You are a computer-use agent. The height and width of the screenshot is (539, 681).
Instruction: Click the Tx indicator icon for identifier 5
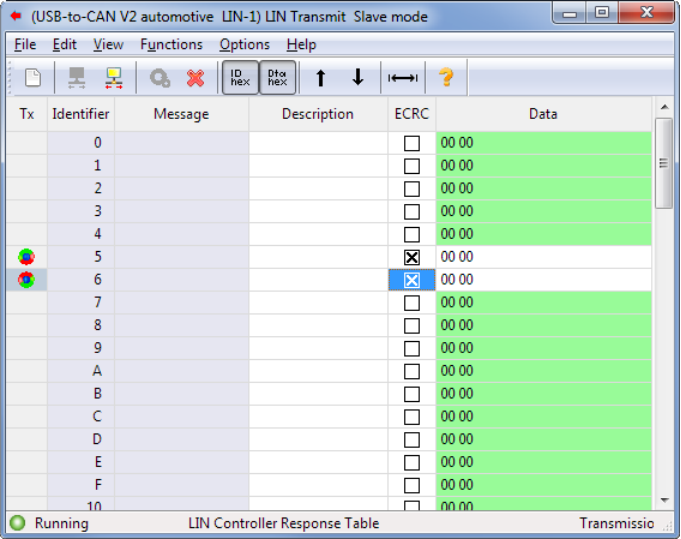coord(26,257)
